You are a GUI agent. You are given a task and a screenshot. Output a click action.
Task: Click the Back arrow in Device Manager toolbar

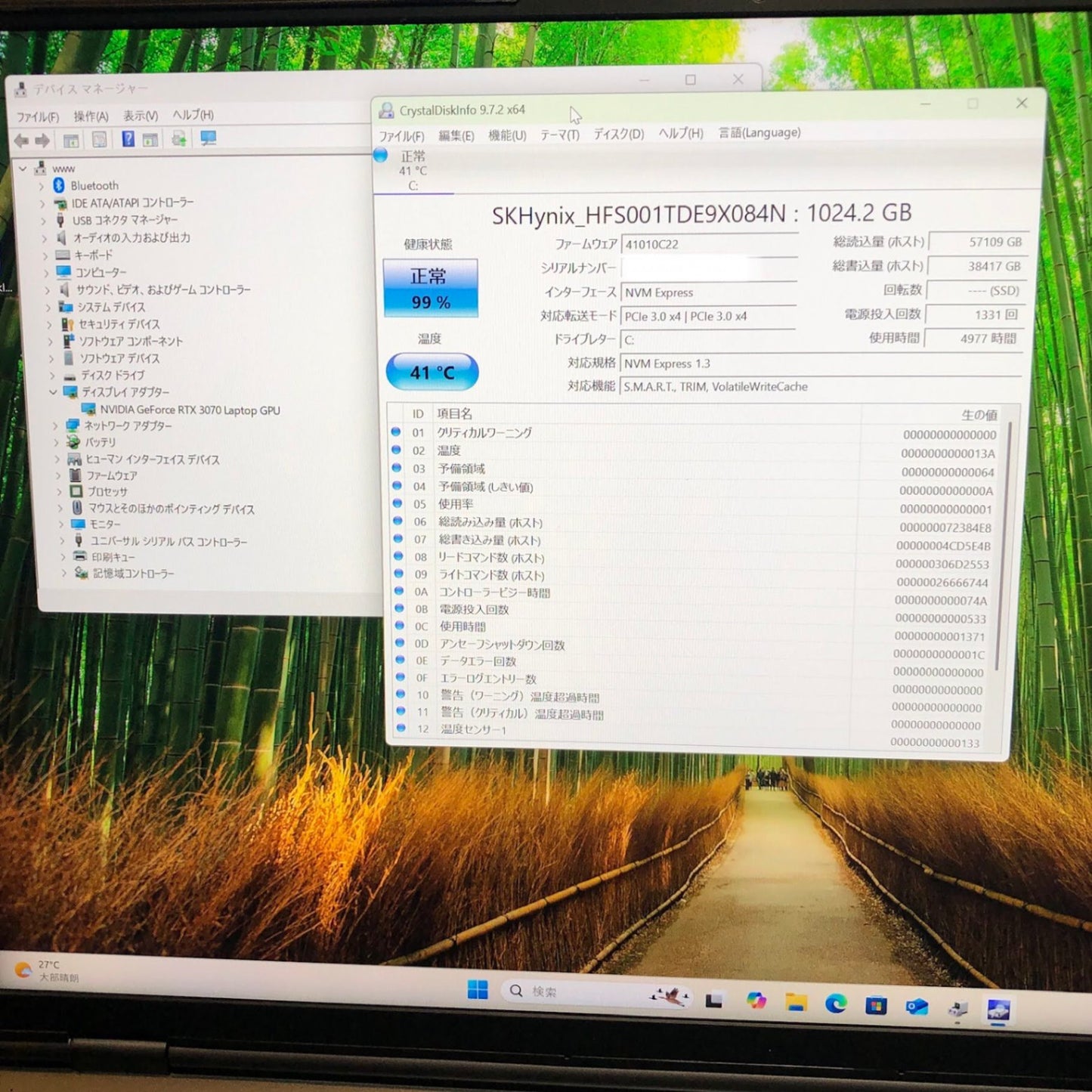coord(22,141)
